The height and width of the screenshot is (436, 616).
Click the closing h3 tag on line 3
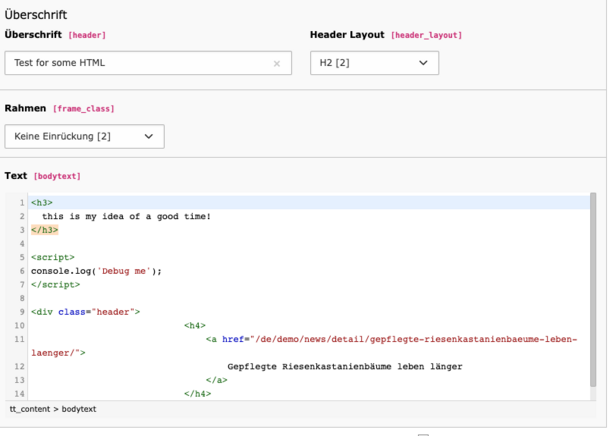[x=44, y=230]
